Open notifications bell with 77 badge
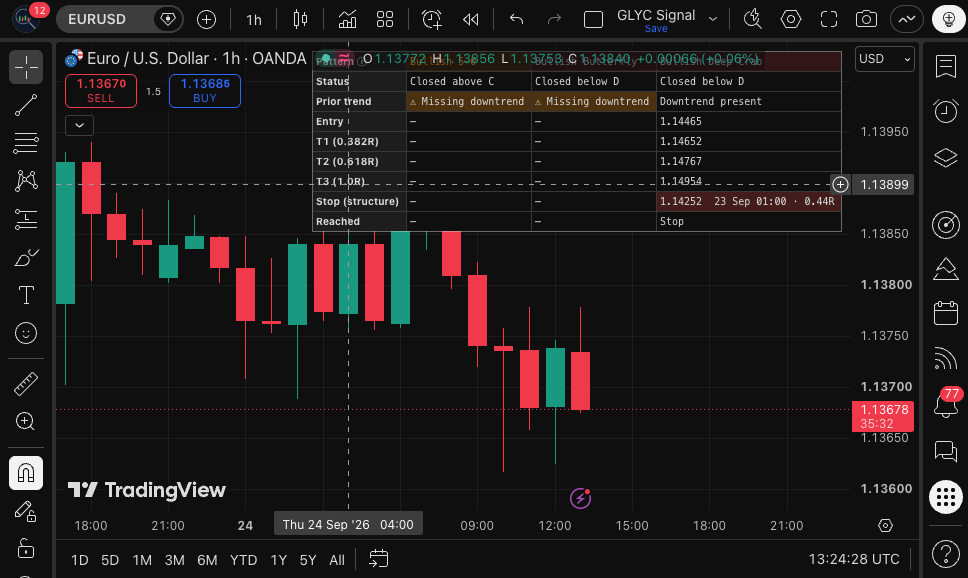Image resolution: width=968 pixels, height=578 pixels. tap(946, 406)
